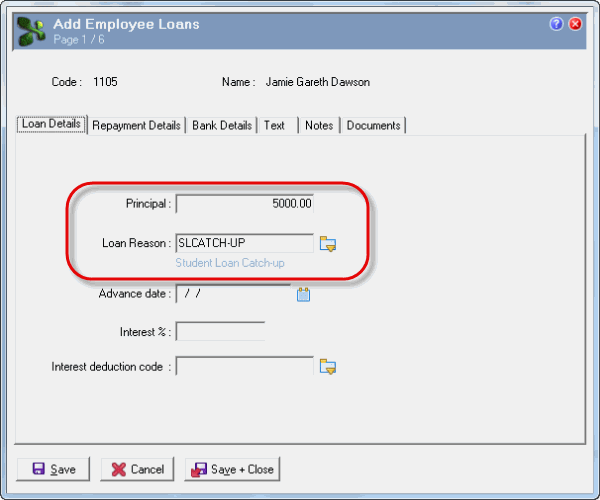Open the Advance date calendar picker

coord(303,295)
